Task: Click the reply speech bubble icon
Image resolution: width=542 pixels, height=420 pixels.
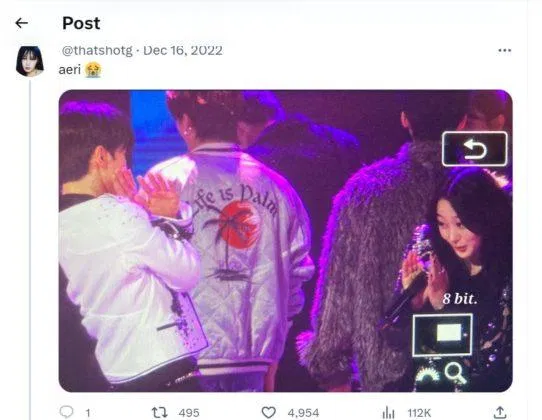Action: click(x=66, y=412)
